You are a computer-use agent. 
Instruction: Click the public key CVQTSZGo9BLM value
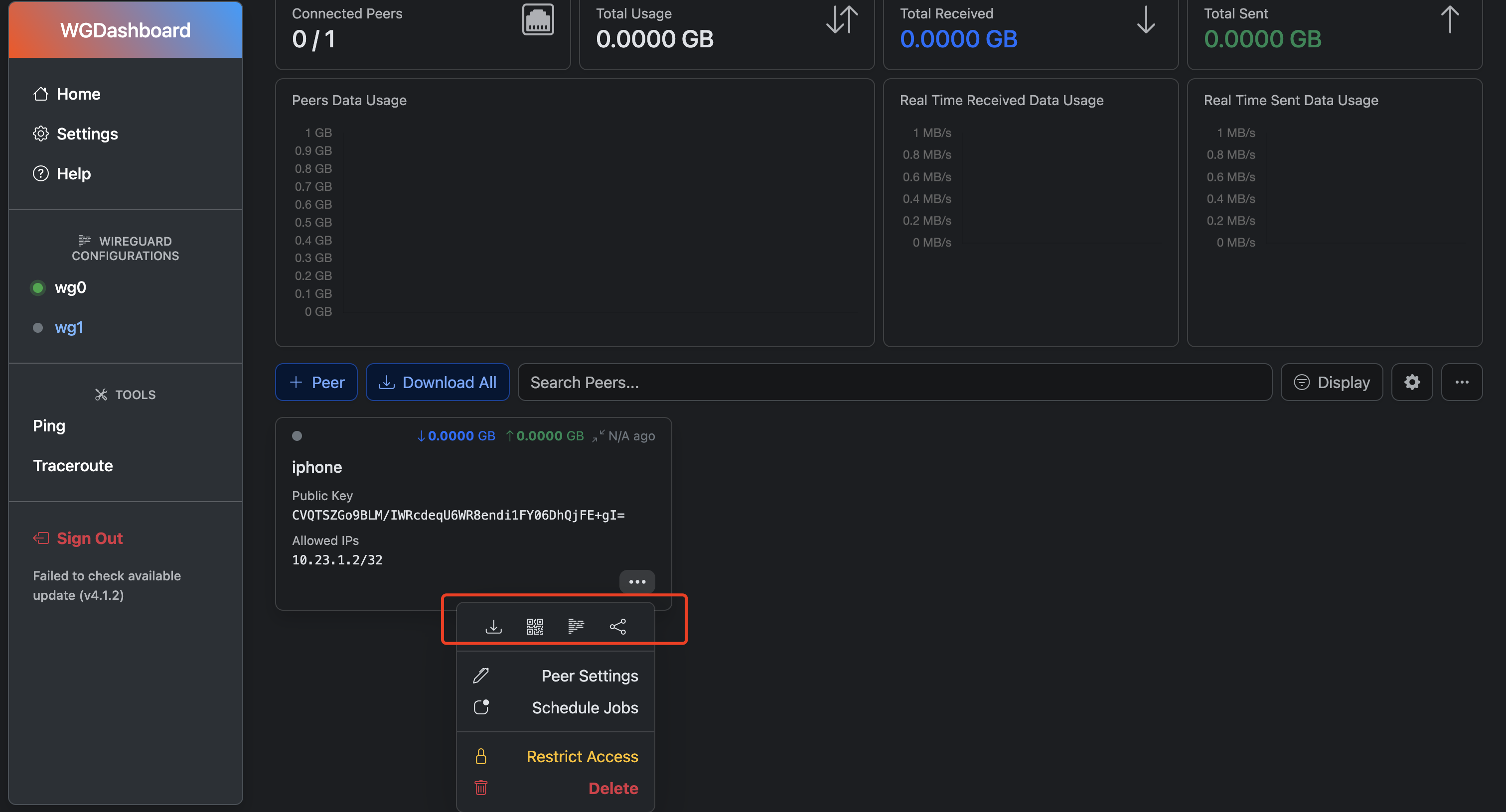[458, 515]
